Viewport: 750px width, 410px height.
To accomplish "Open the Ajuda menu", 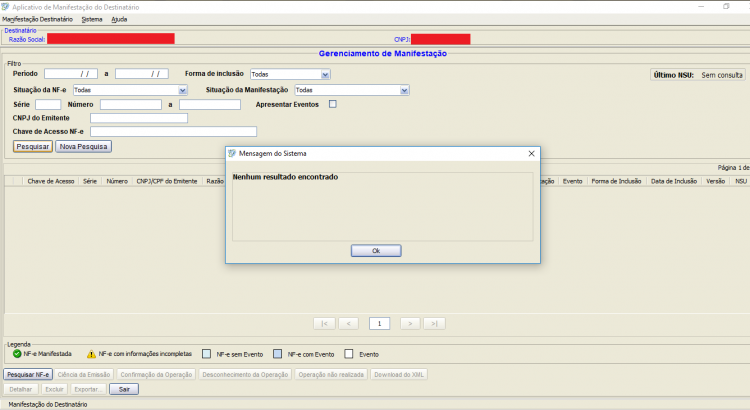I will [119, 19].
